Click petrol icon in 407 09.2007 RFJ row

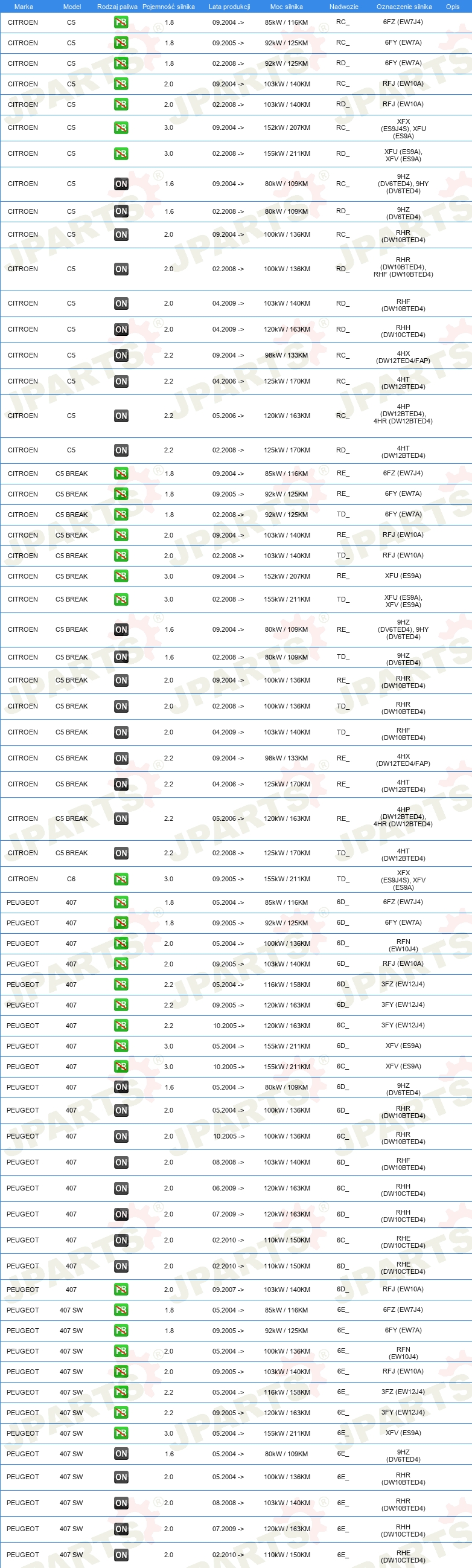pyautogui.click(x=121, y=1289)
